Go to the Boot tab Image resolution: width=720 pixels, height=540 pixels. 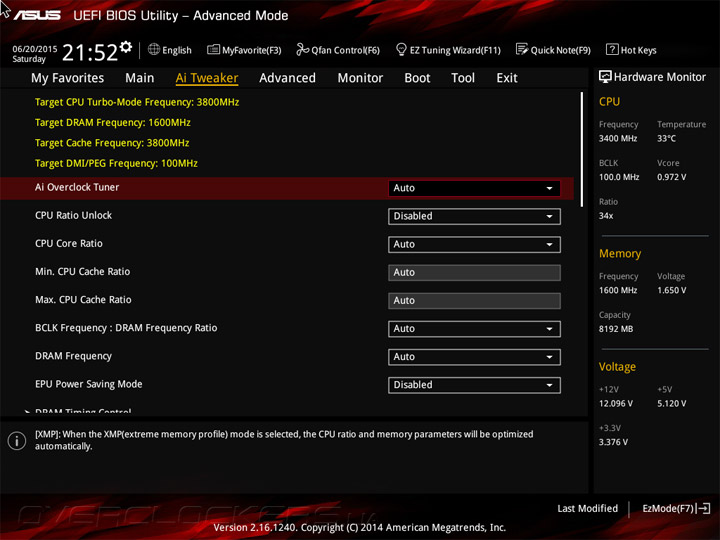[417, 78]
